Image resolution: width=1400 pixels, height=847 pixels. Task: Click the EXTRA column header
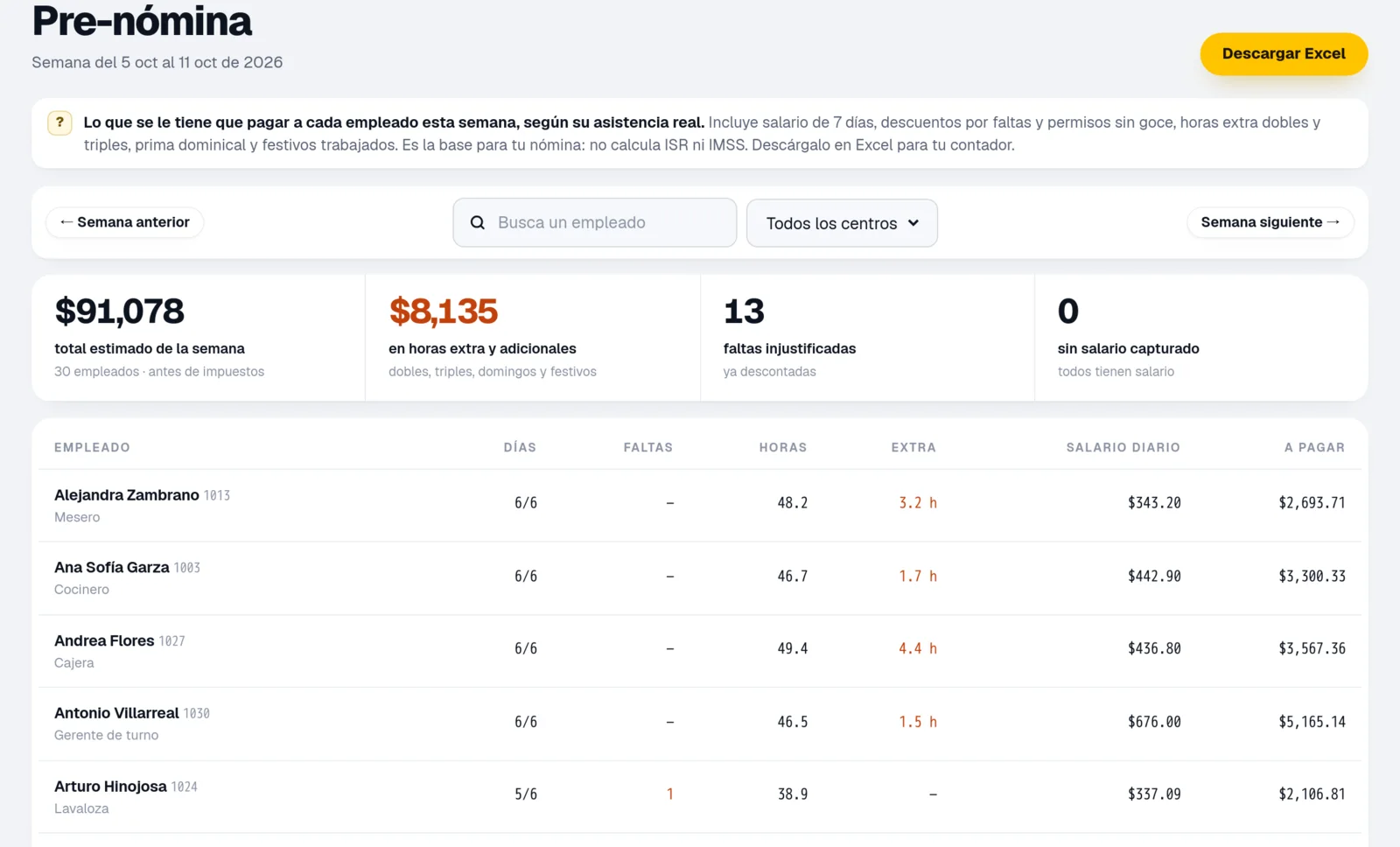913,447
